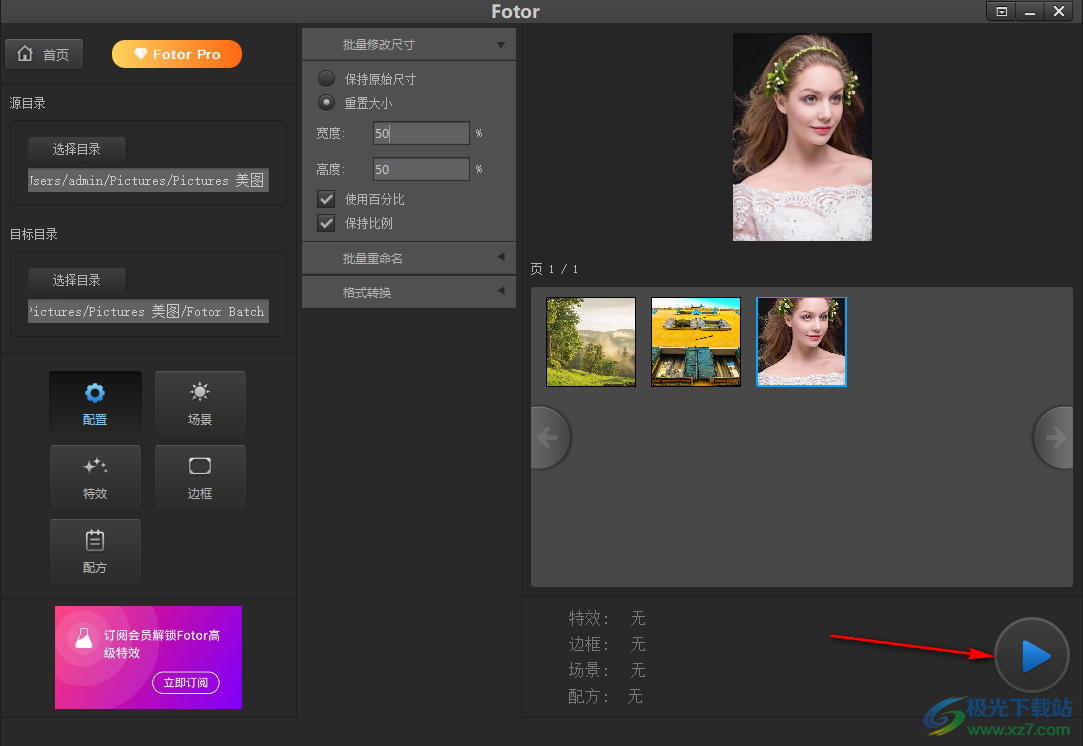Screen dimensions: 1083x746
Task: Start batch processing with the play button
Action: coord(1032,655)
